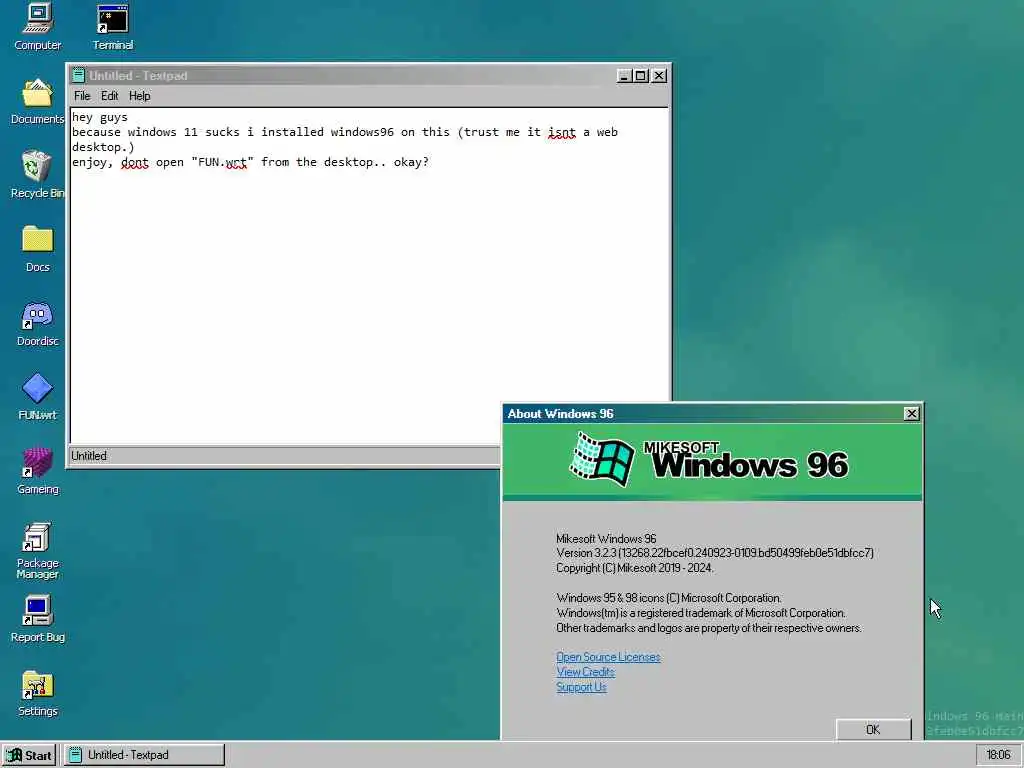Viewport: 1024px width, 768px height.
Task: Click the 18:06 taskbar clock
Action: point(998,755)
